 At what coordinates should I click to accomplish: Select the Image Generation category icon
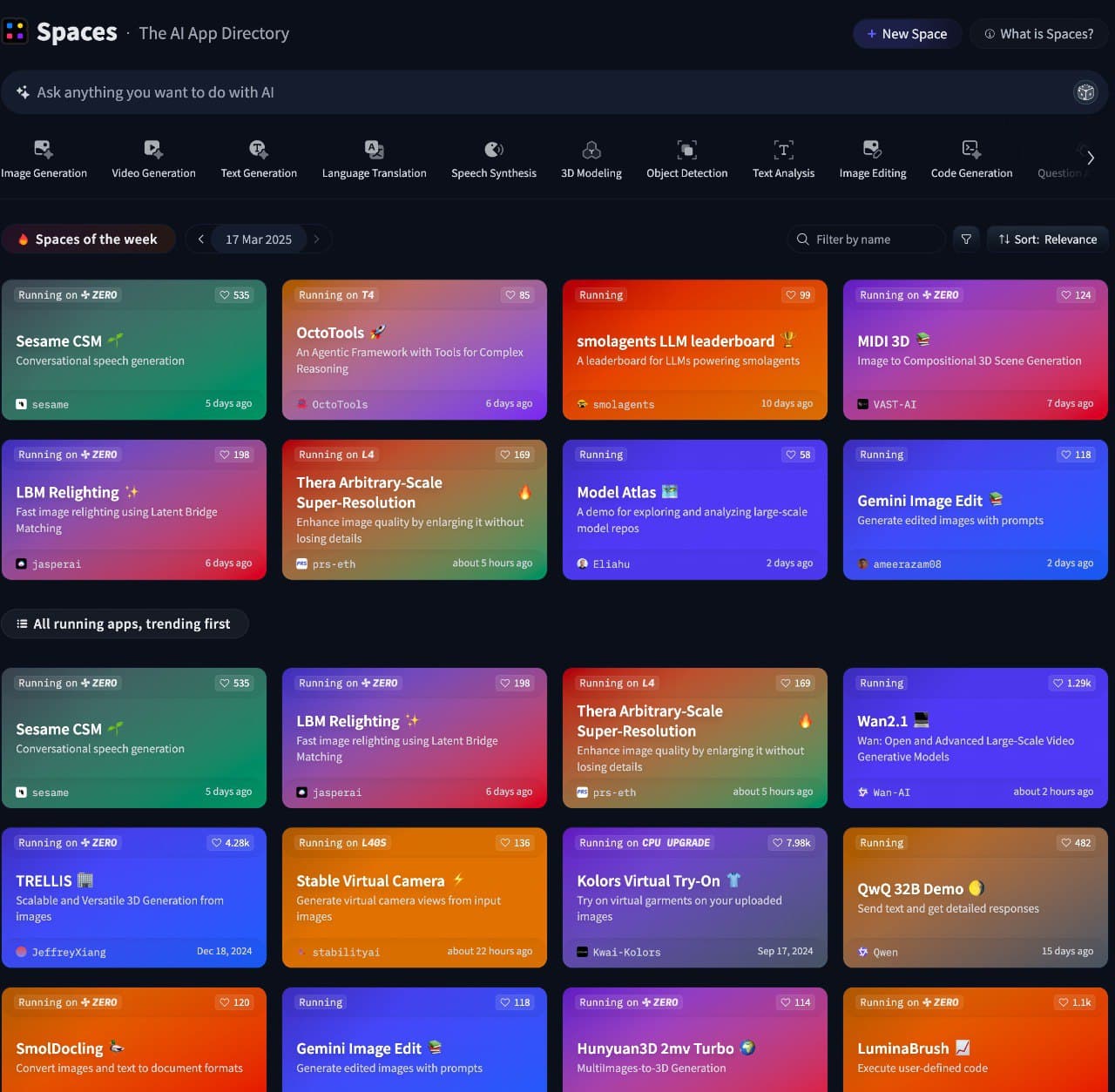click(44, 149)
